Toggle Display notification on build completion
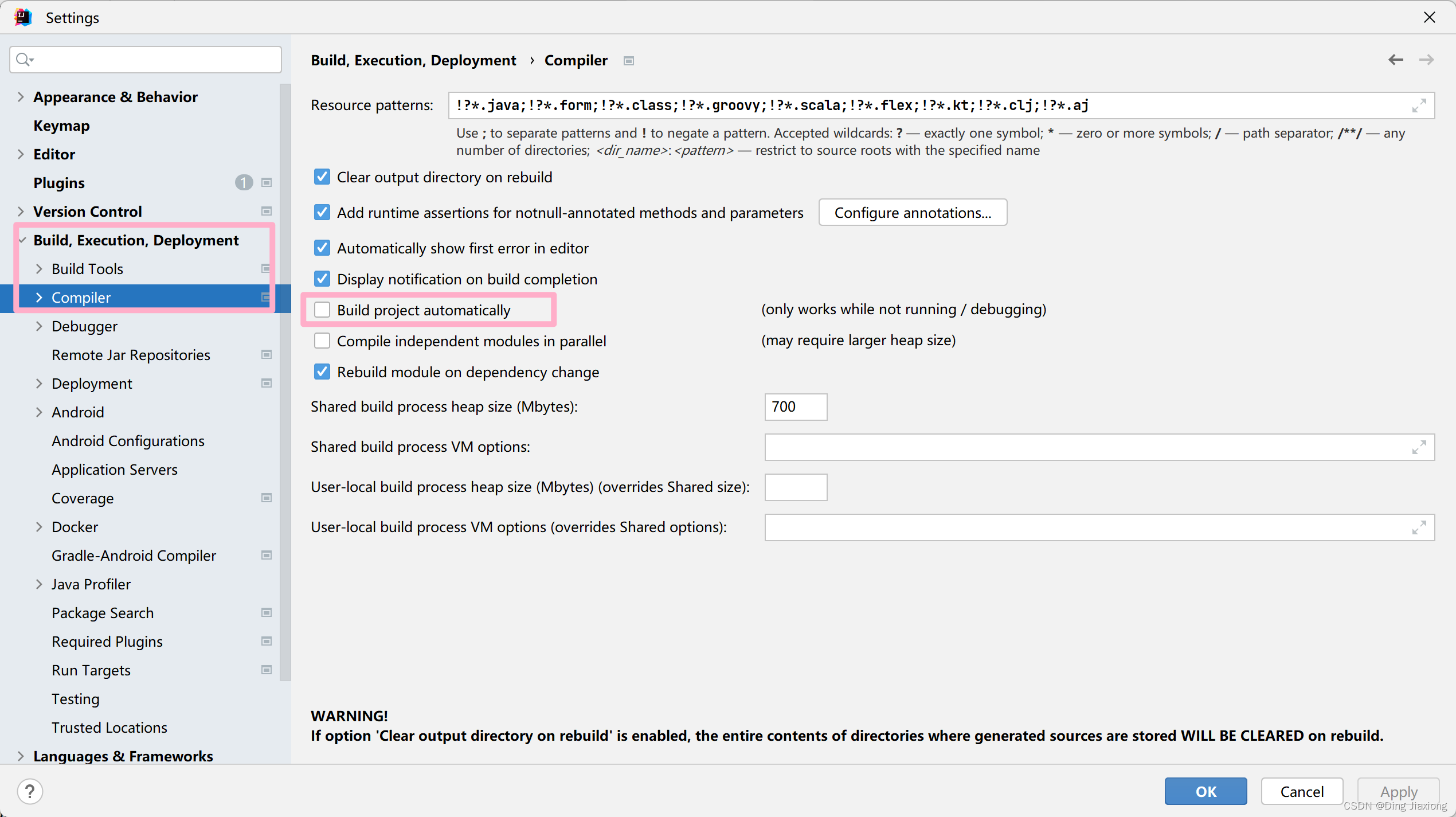 pyautogui.click(x=322, y=279)
